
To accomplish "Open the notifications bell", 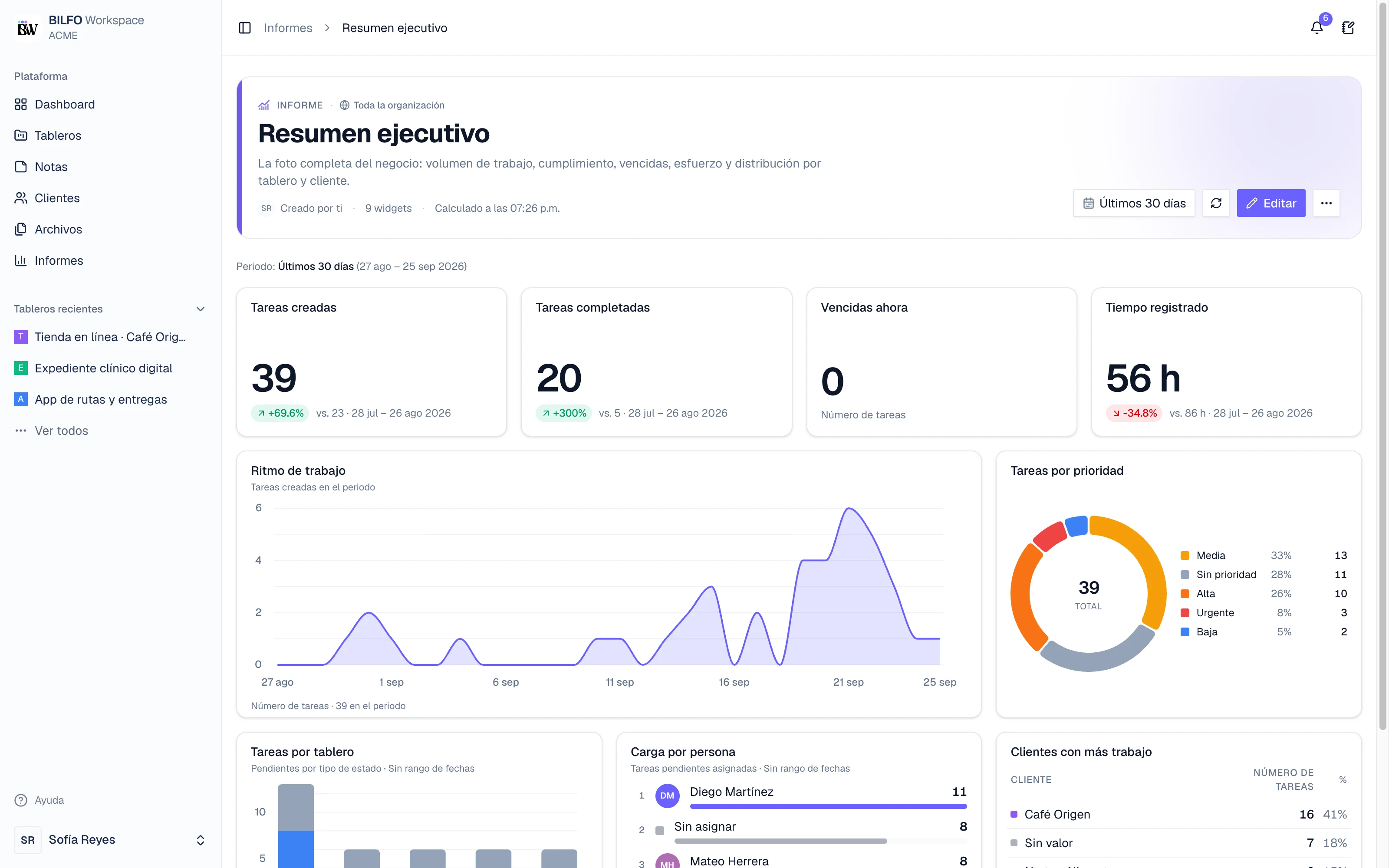I will (x=1317, y=27).
